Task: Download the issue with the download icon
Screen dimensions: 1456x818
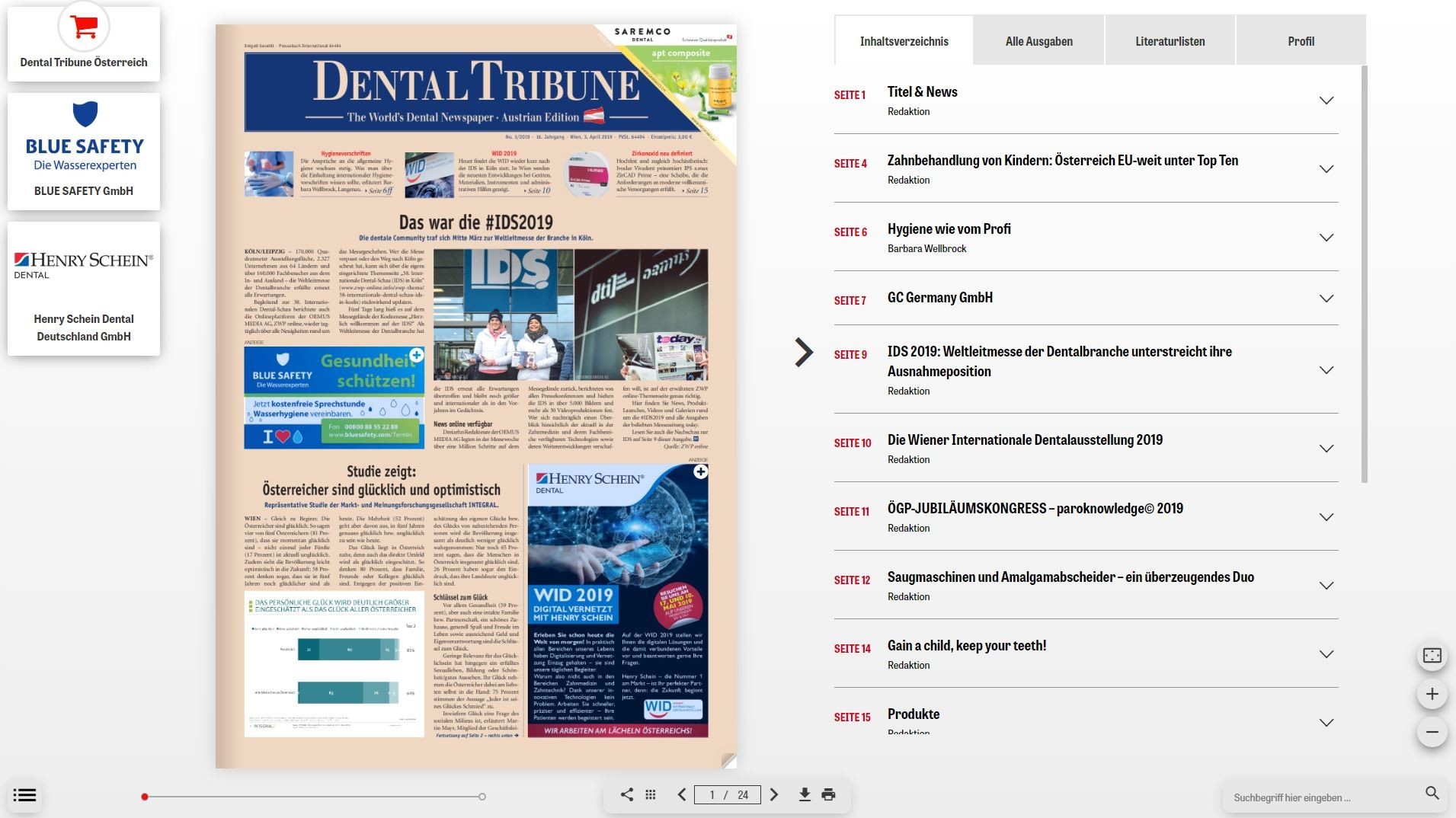Action: pyautogui.click(x=805, y=794)
